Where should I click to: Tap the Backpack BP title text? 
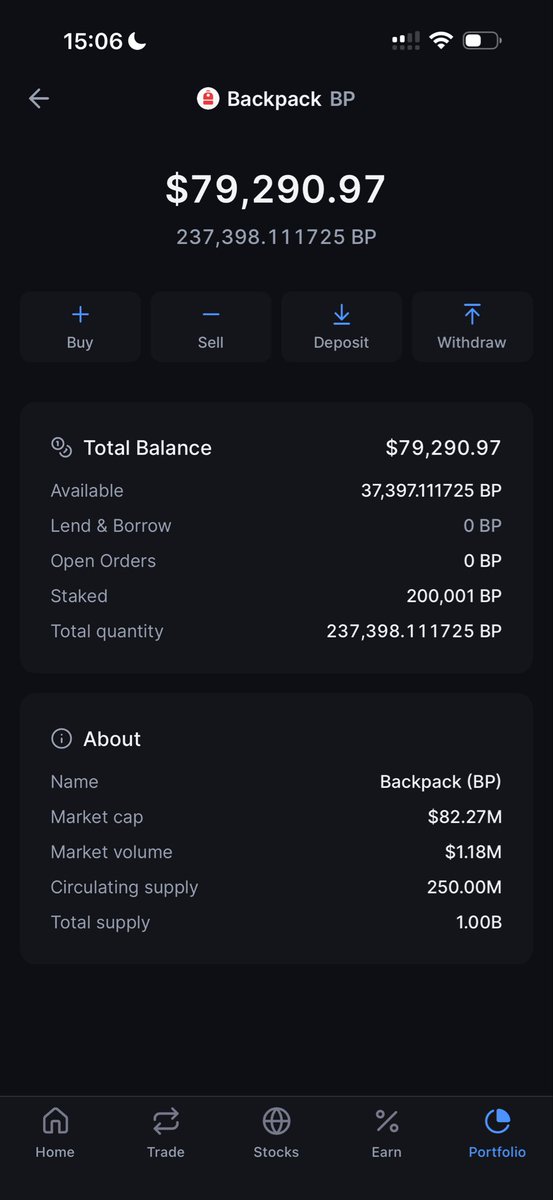pos(291,99)
